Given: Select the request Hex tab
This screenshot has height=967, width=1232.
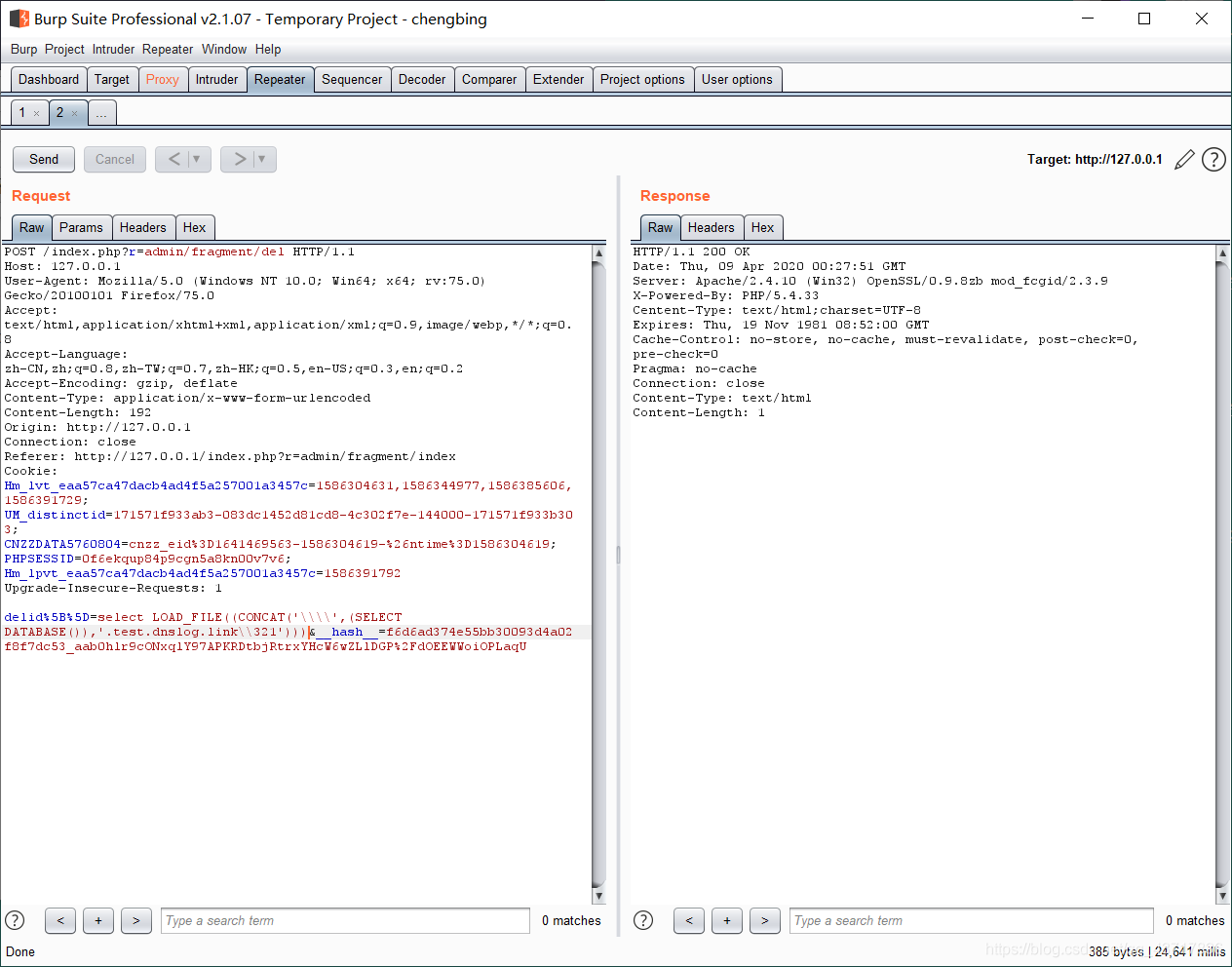Looking at the screenshot, I should coord(195,228).
